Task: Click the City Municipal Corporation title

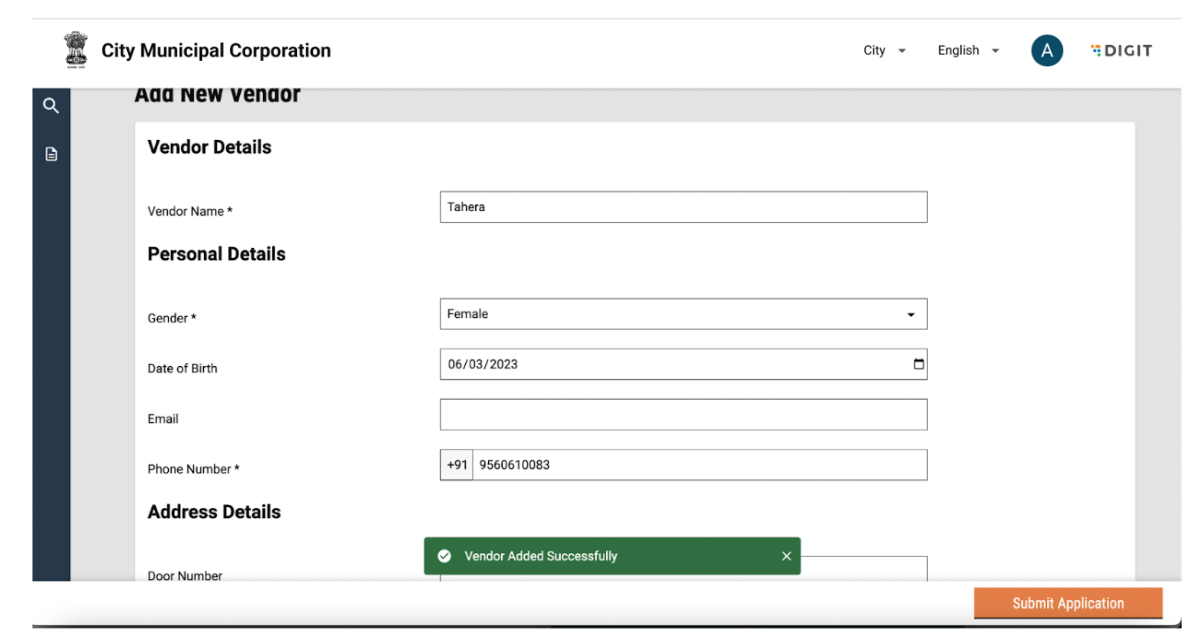Action: click(216, 51)
